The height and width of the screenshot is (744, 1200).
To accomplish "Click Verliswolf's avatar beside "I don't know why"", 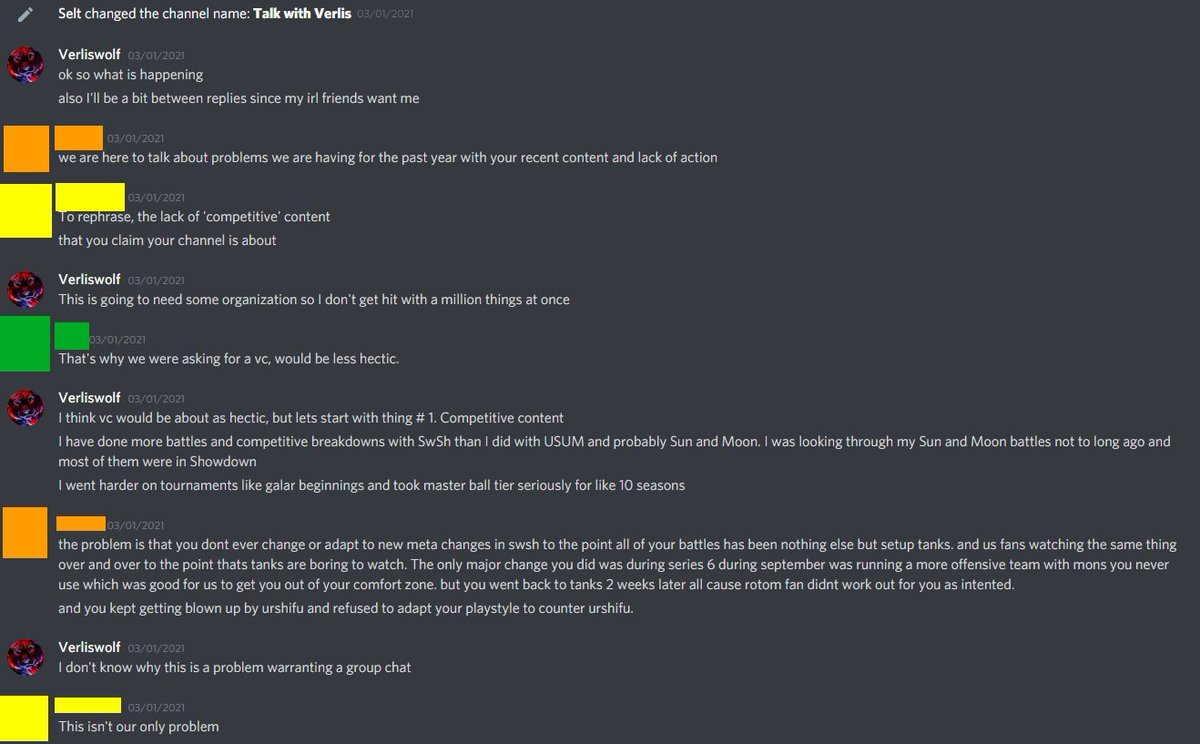I will [26, 657].
